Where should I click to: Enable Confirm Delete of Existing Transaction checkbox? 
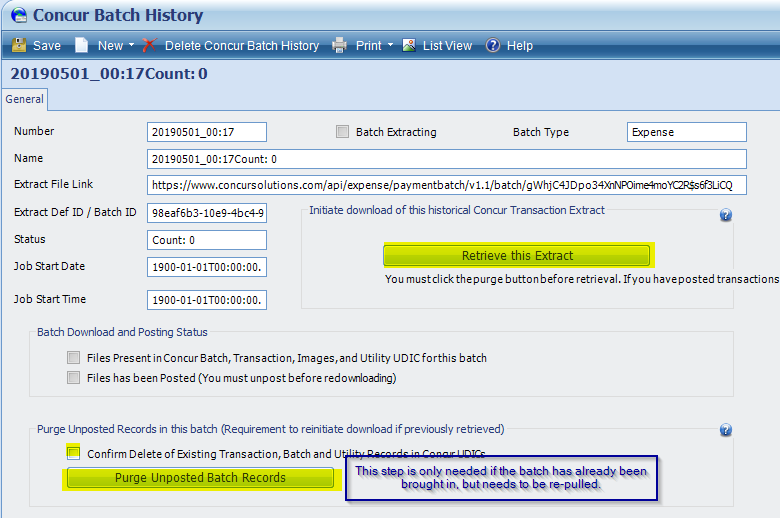pos(74,453)
